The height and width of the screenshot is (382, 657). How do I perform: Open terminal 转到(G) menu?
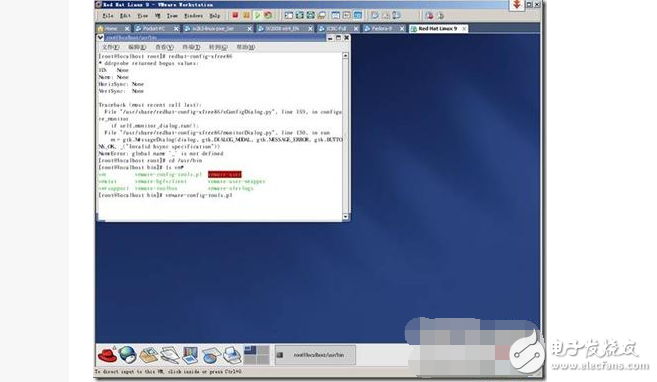[x=218, y=47]
